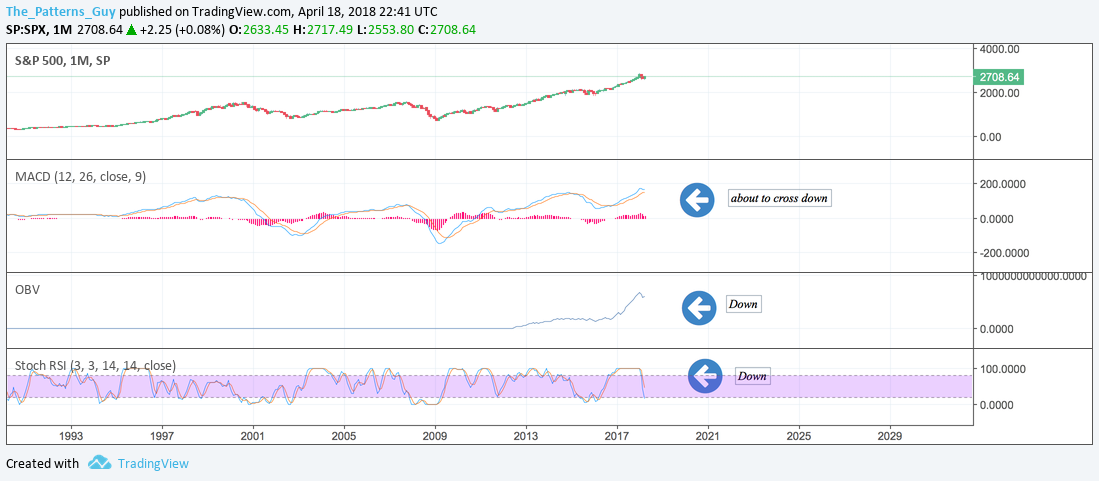Click the 2021 year on time axis
Viewport: 1099px width, 481px height.
(x=708, y=435)
